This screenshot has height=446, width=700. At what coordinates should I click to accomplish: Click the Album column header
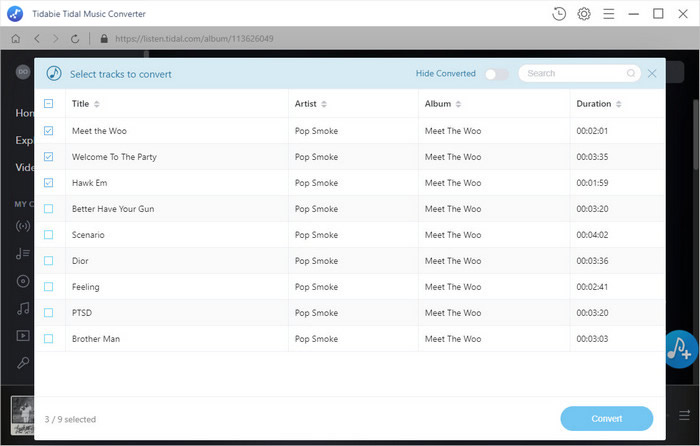pos(438,104)
